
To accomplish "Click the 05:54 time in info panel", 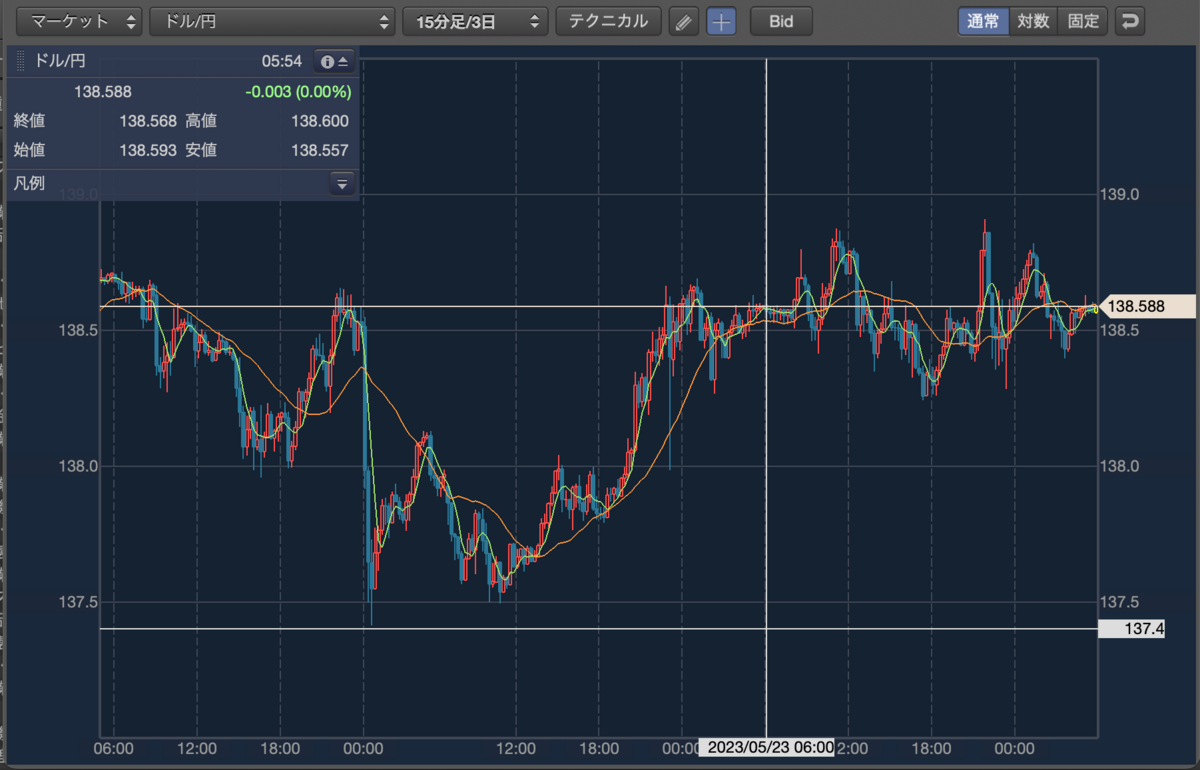I will pos(282,62).
